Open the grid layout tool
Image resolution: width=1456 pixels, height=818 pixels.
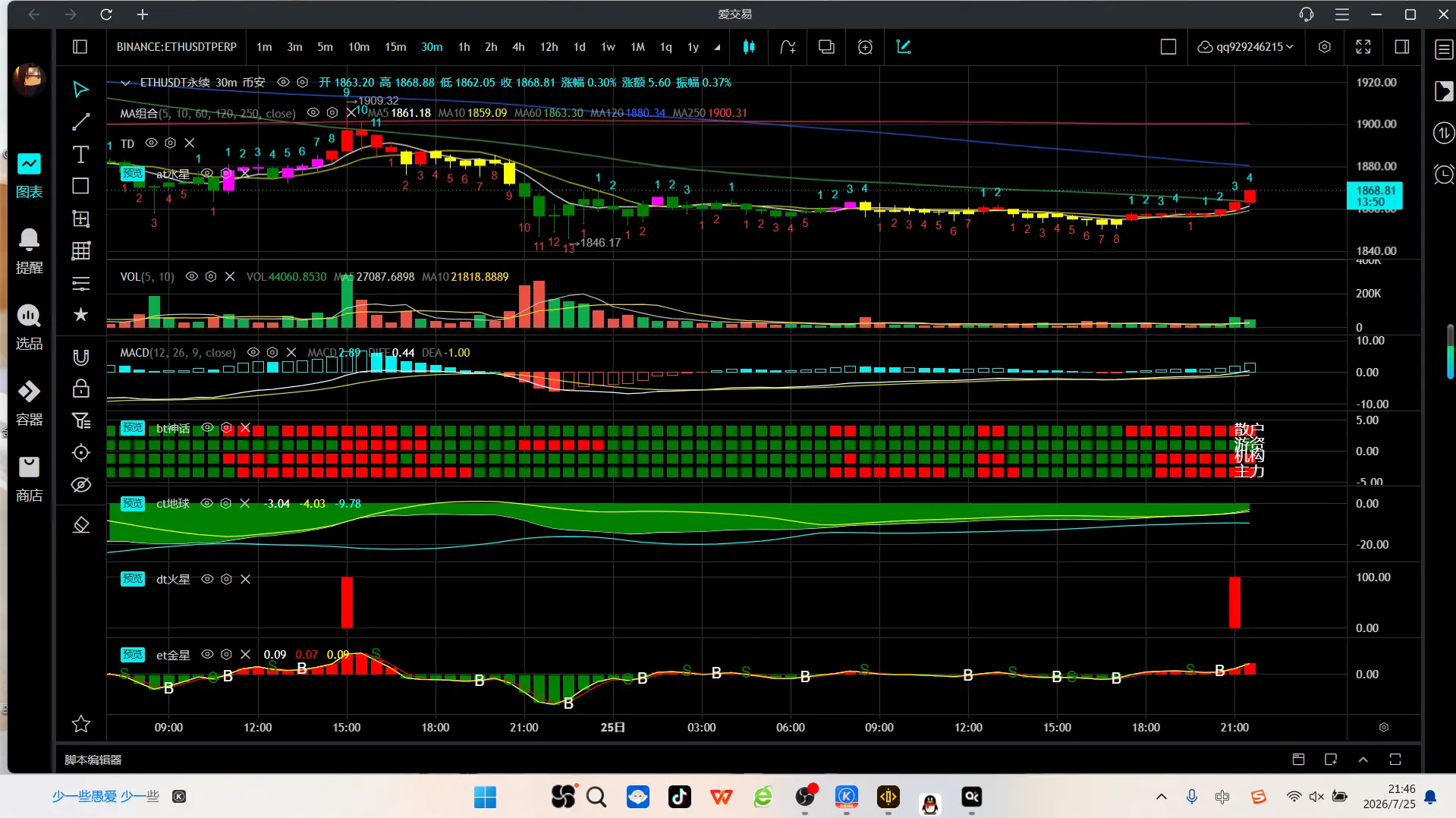pyautogui.click(x=80, y=250)
